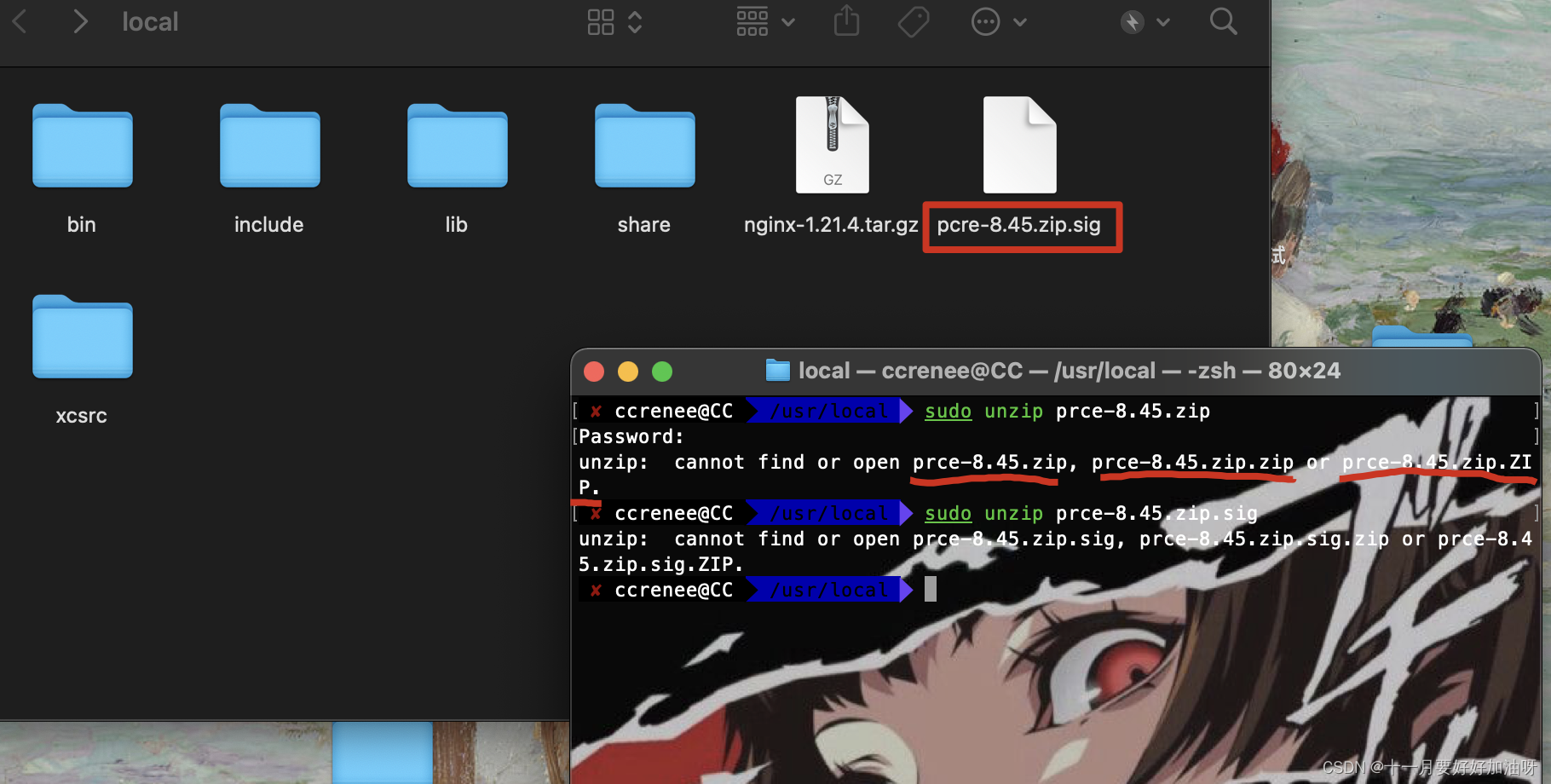Click the folder proxy icon in Terminal title
1551x784 pixels.
point(777,371)
